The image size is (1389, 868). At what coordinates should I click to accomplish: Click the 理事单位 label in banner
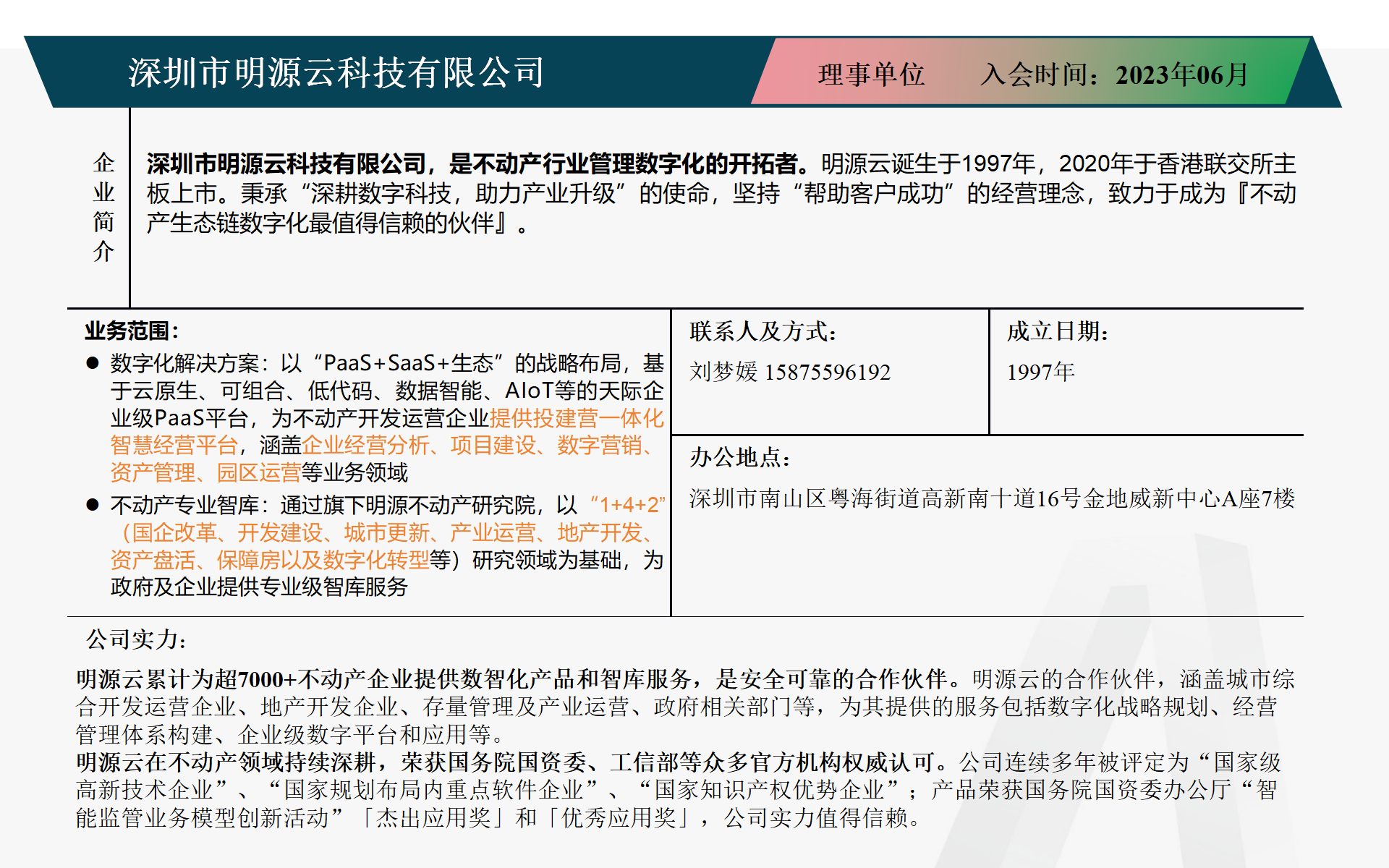point(871,75)
